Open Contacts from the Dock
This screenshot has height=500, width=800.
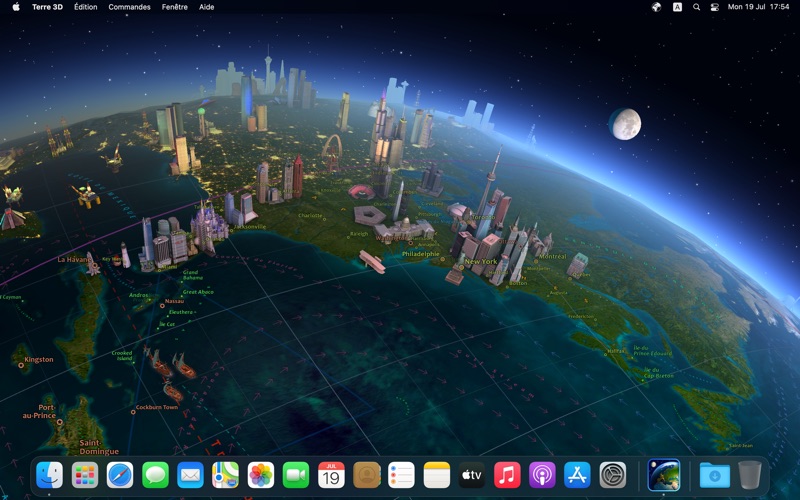[366, 475]
